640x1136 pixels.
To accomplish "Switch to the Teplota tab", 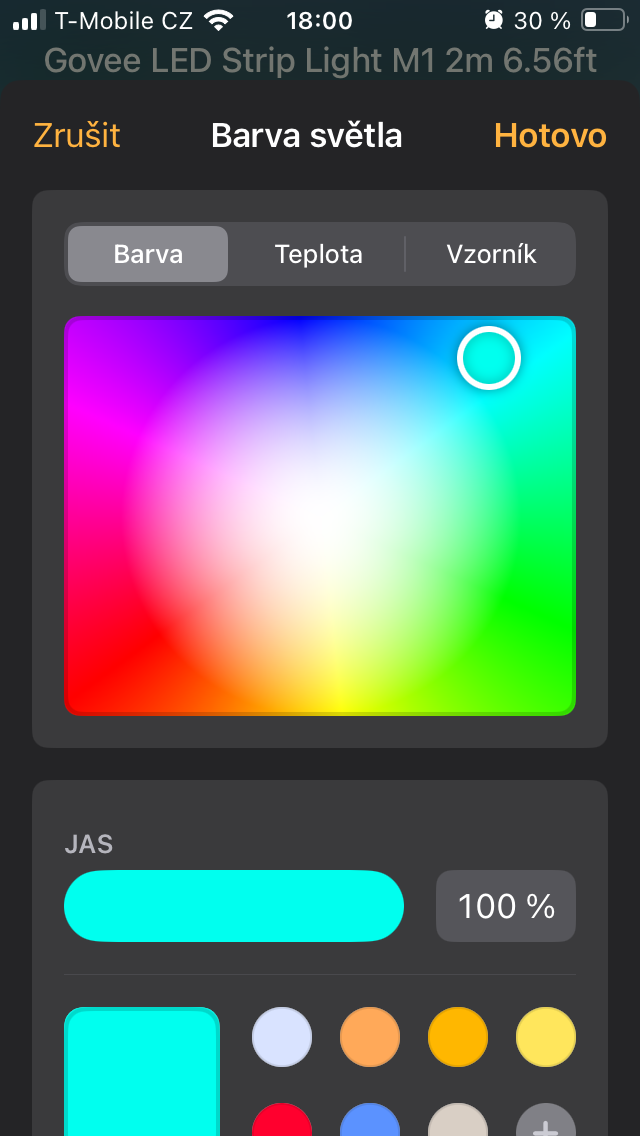I will [318, 254].
